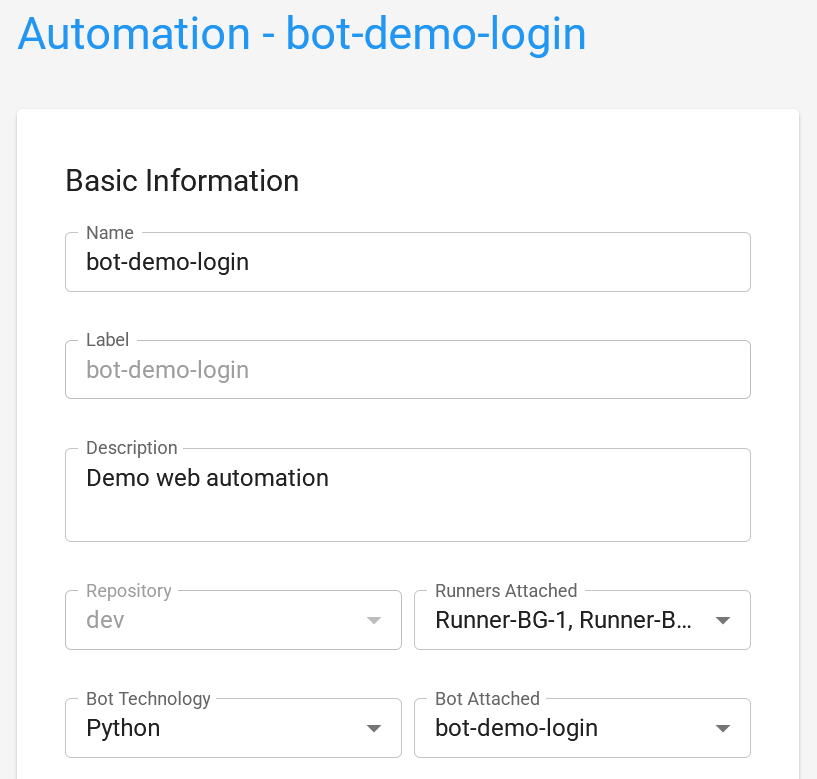Expand the Repository dropdown arrow

[x=374, y=620]
